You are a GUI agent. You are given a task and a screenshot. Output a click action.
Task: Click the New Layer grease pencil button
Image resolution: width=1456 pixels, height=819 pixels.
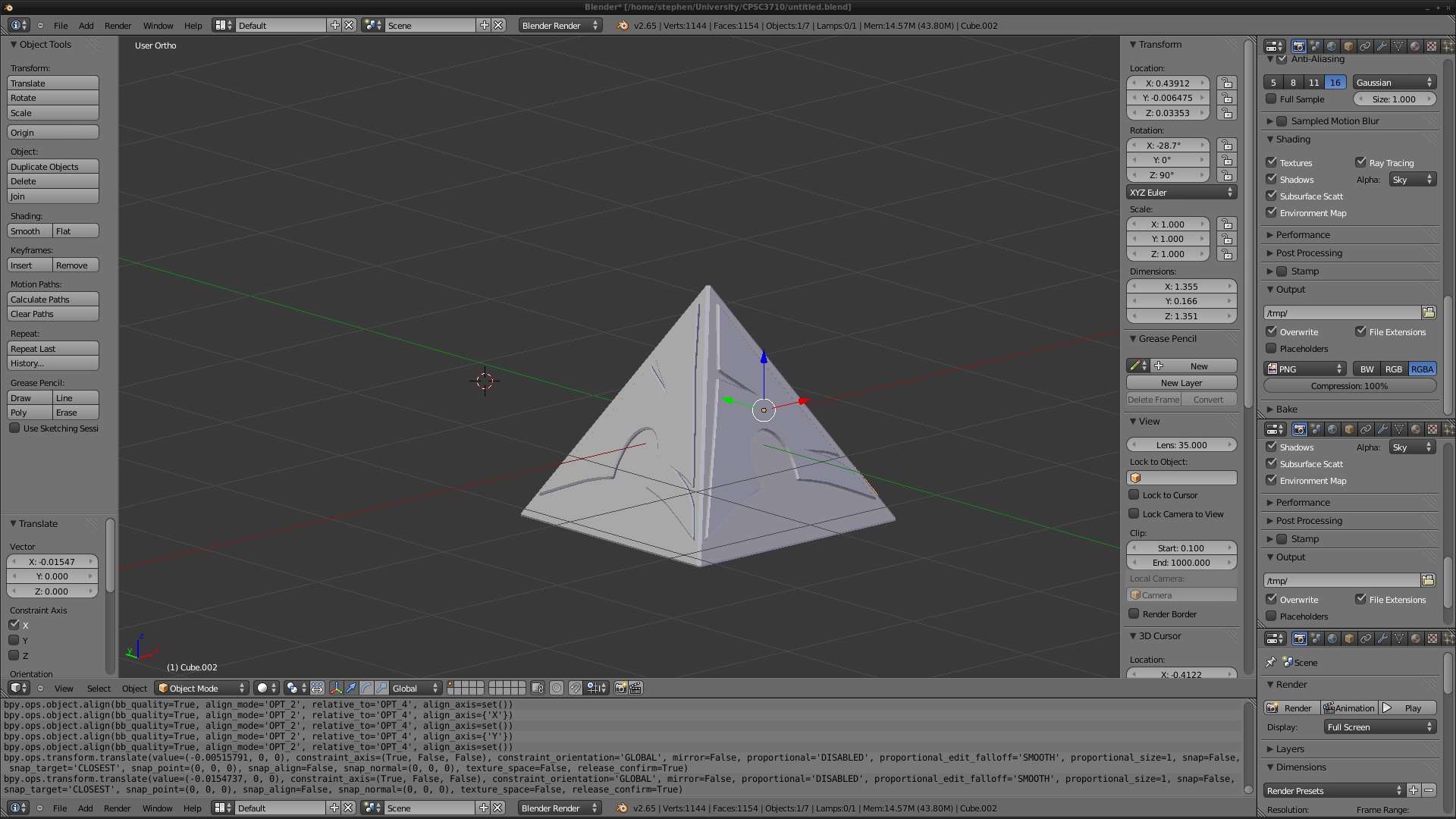click(1181, 382)
